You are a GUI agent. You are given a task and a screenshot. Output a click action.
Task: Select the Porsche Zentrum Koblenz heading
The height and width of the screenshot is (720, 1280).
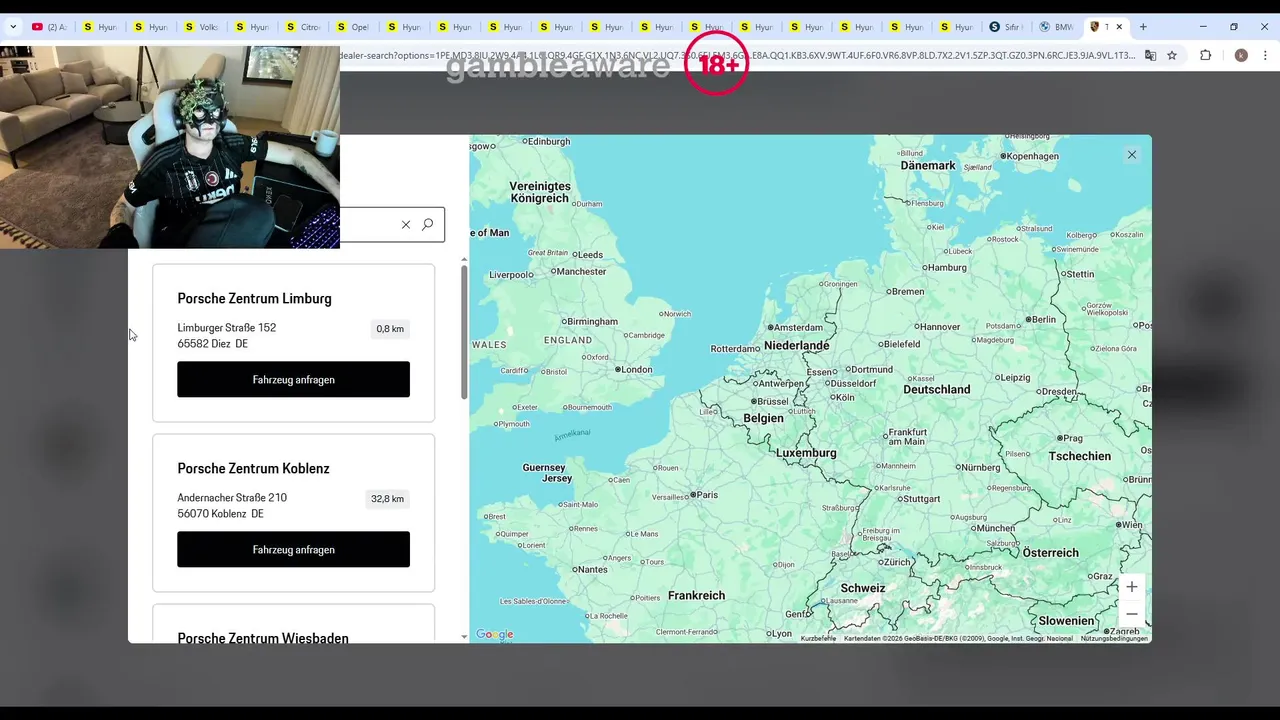tap(253, 468)
